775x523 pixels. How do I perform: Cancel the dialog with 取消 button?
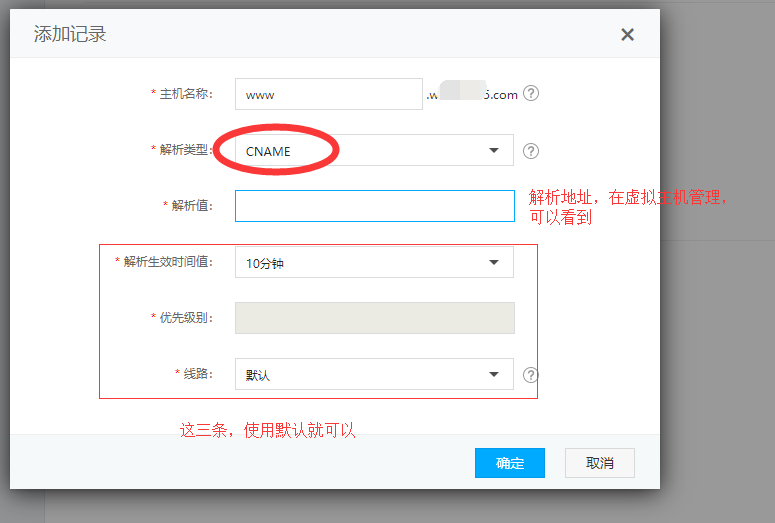click(x=600, y=463)
